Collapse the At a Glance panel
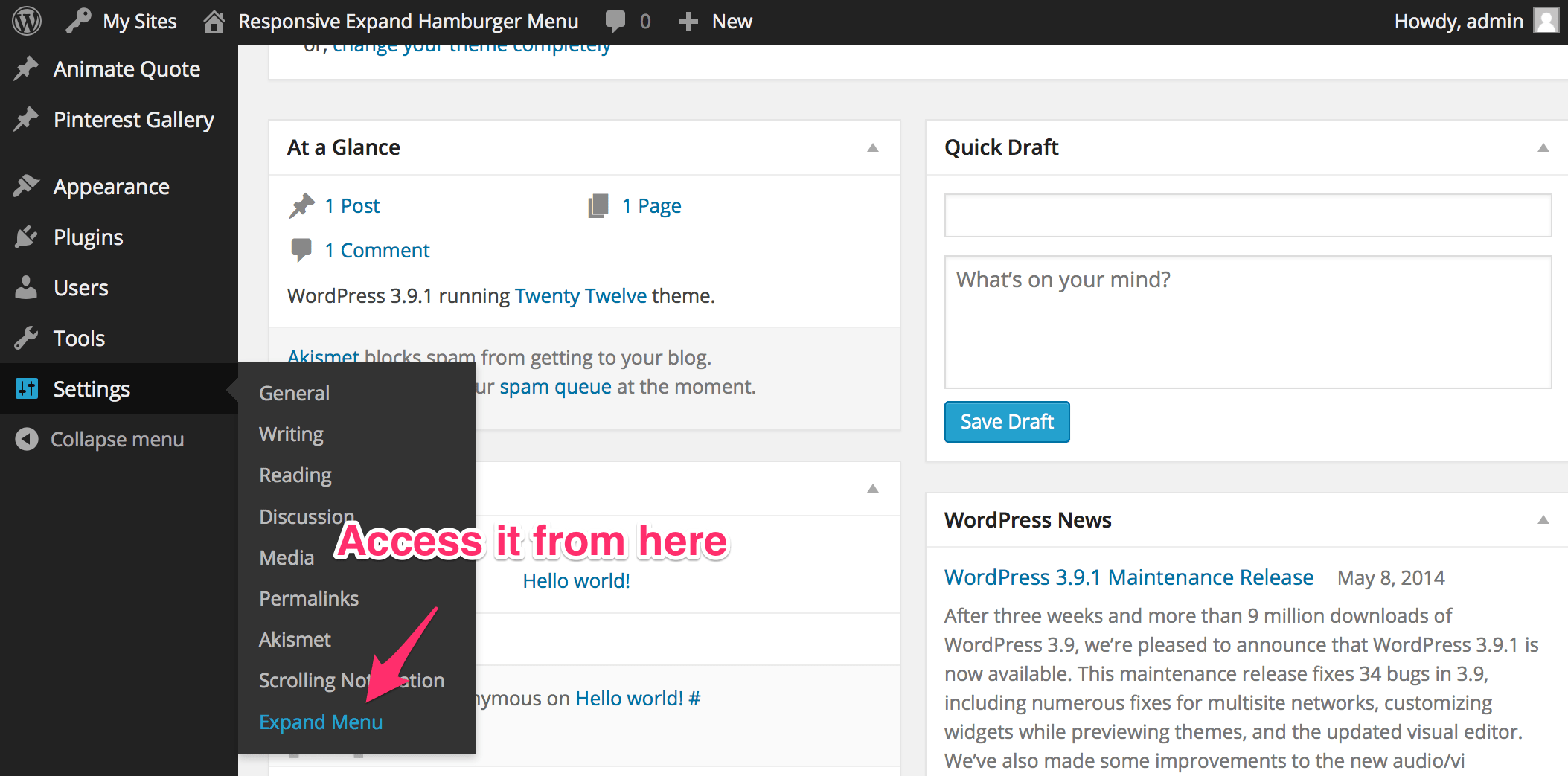Viewport: 1568px width, 776px height. pos(873,147)
